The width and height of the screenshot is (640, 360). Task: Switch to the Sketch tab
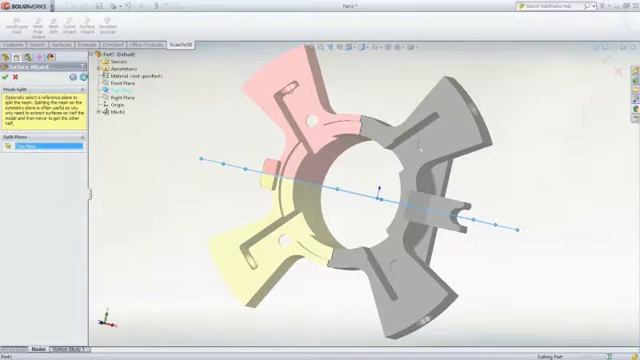(37, 45)
